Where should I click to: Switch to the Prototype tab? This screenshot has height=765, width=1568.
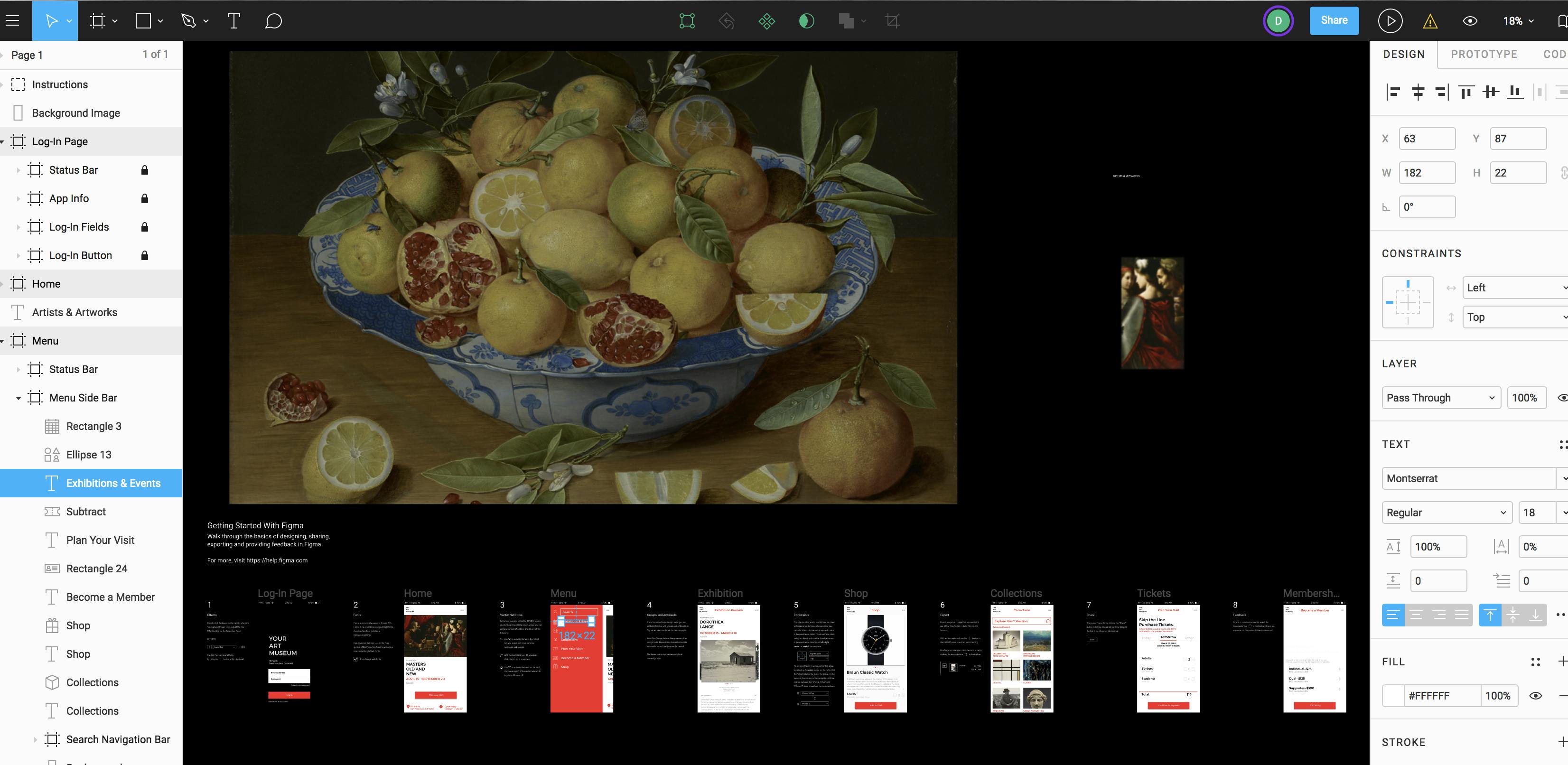coord(1484,54)
